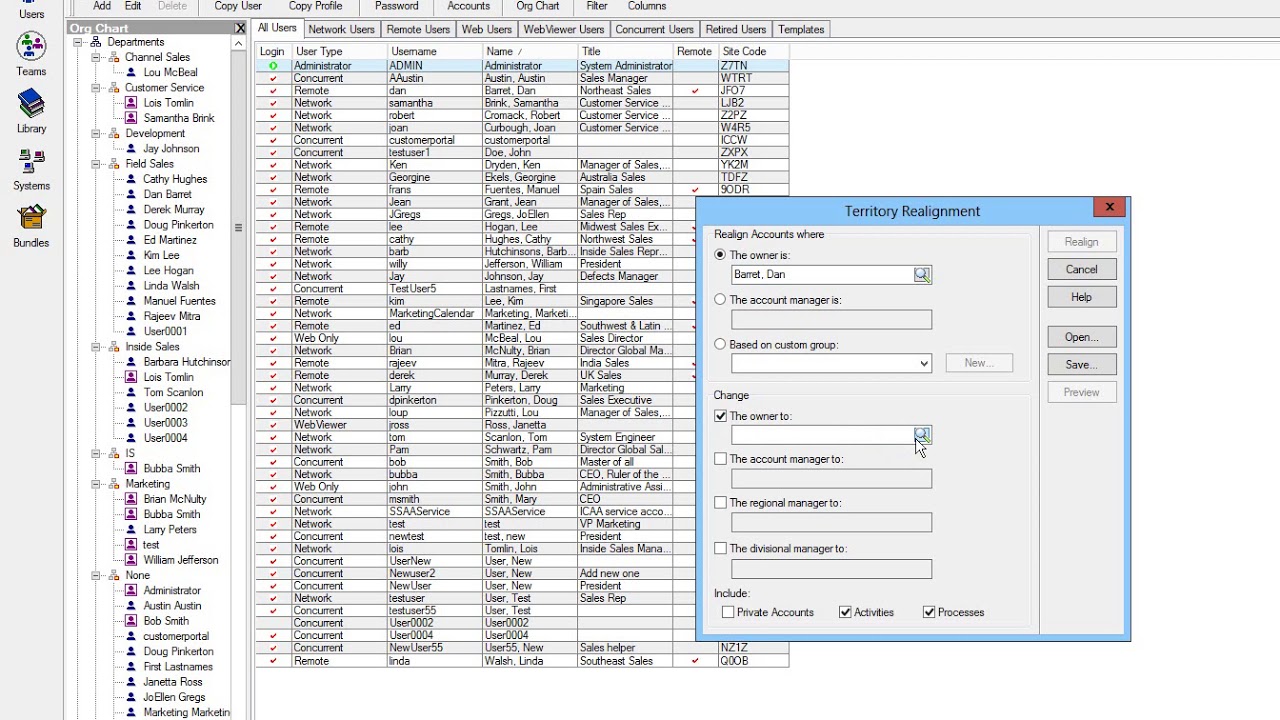Collapse the Inside Sales department node

tap(96, 347)
